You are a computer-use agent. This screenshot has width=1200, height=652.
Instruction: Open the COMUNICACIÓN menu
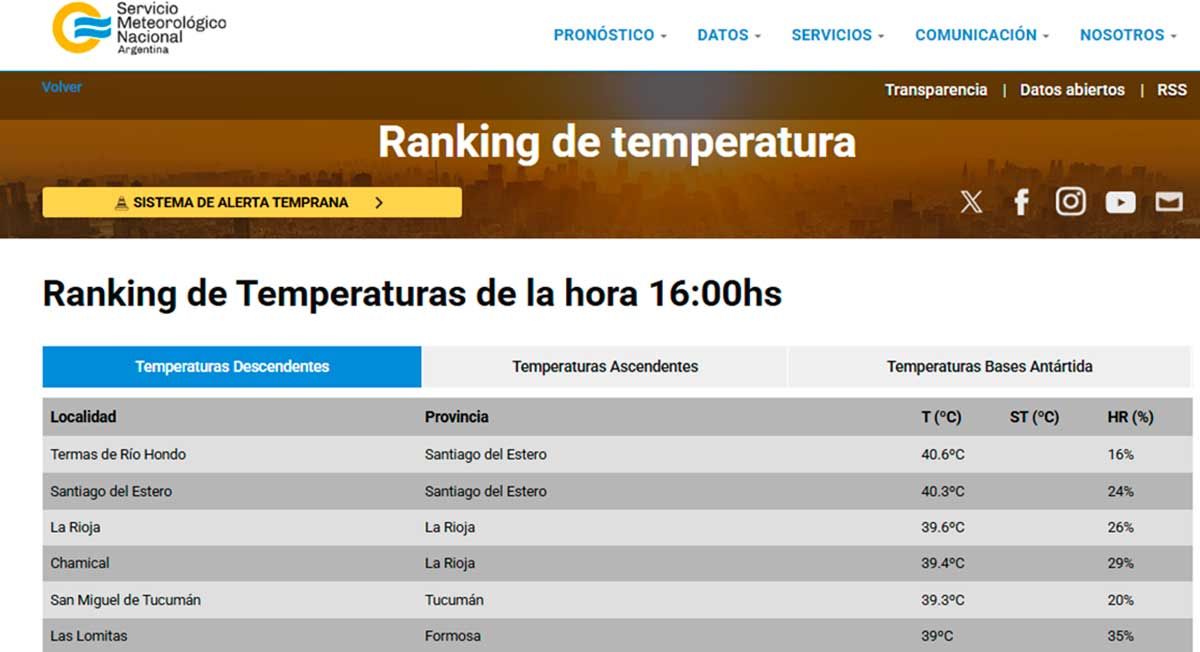pos(981,35)
